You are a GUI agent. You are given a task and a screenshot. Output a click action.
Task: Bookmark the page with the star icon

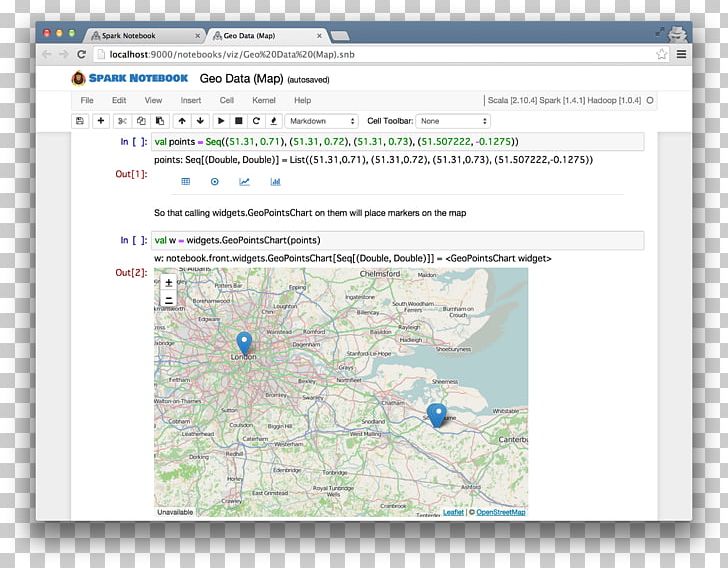[x=662, y=54]
